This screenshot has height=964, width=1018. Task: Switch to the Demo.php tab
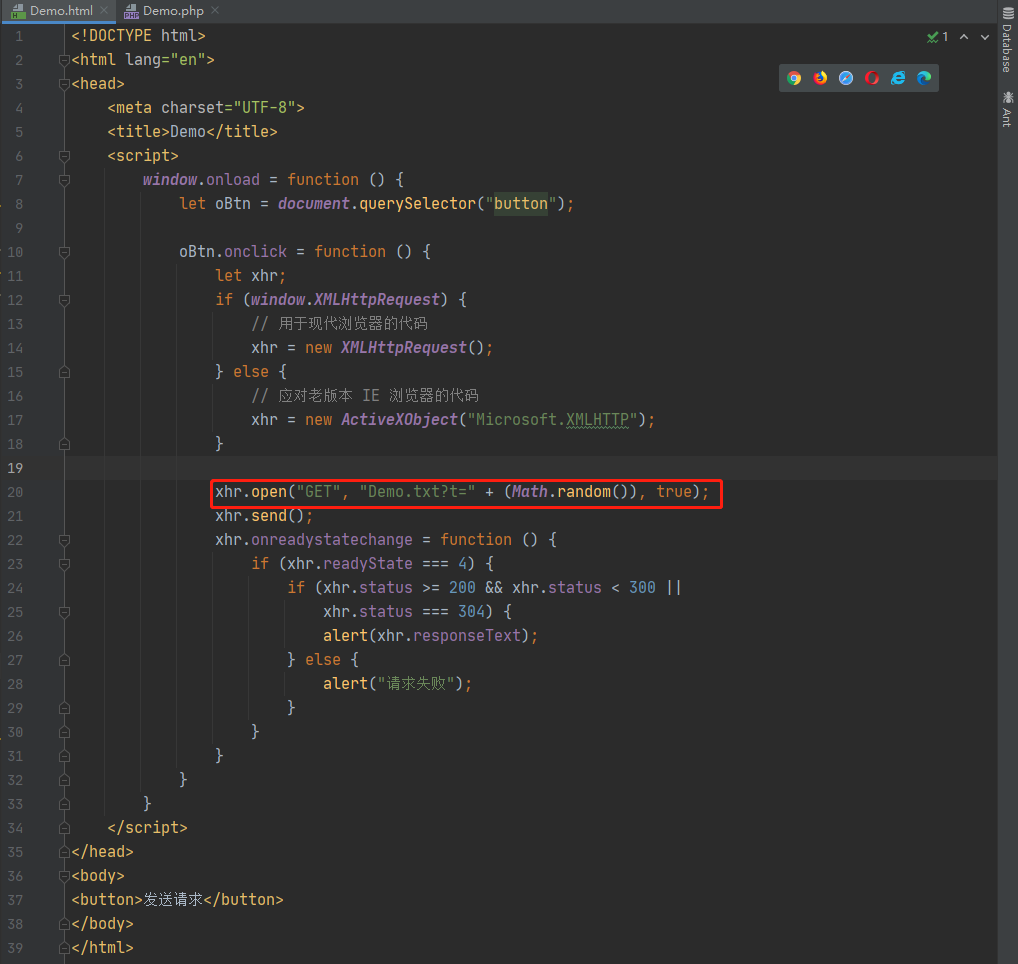pos(173,11)
